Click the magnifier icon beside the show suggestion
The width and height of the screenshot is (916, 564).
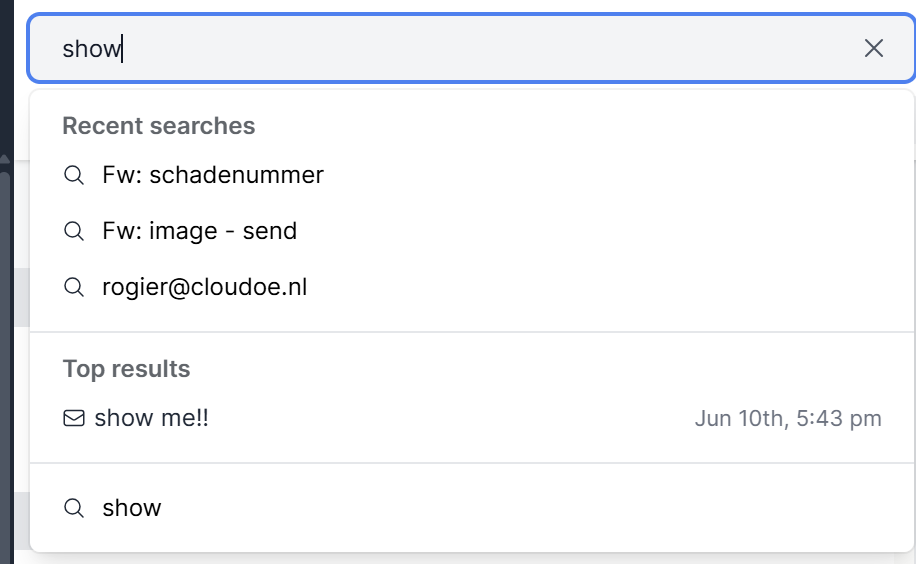click(x=73, y=508)
